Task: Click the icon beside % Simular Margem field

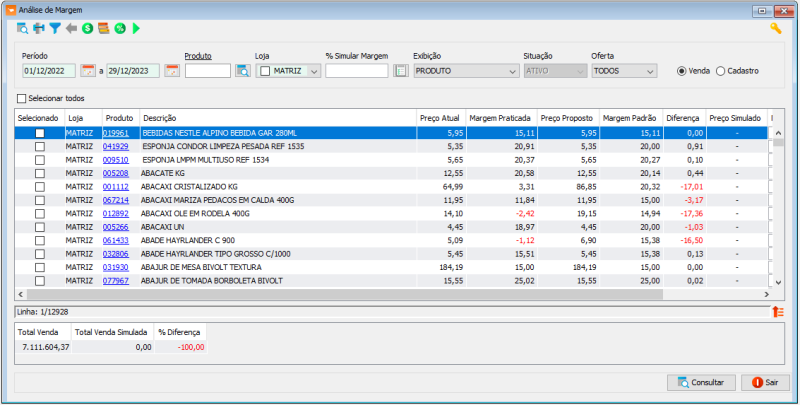Action: point(401,71)
